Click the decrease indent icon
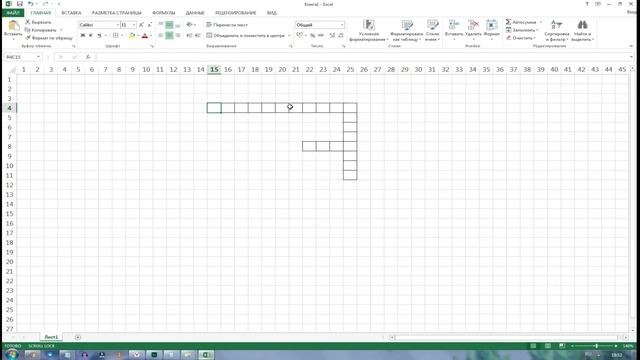The width and height of the screenshot is (640, 360). pos(189,36)
